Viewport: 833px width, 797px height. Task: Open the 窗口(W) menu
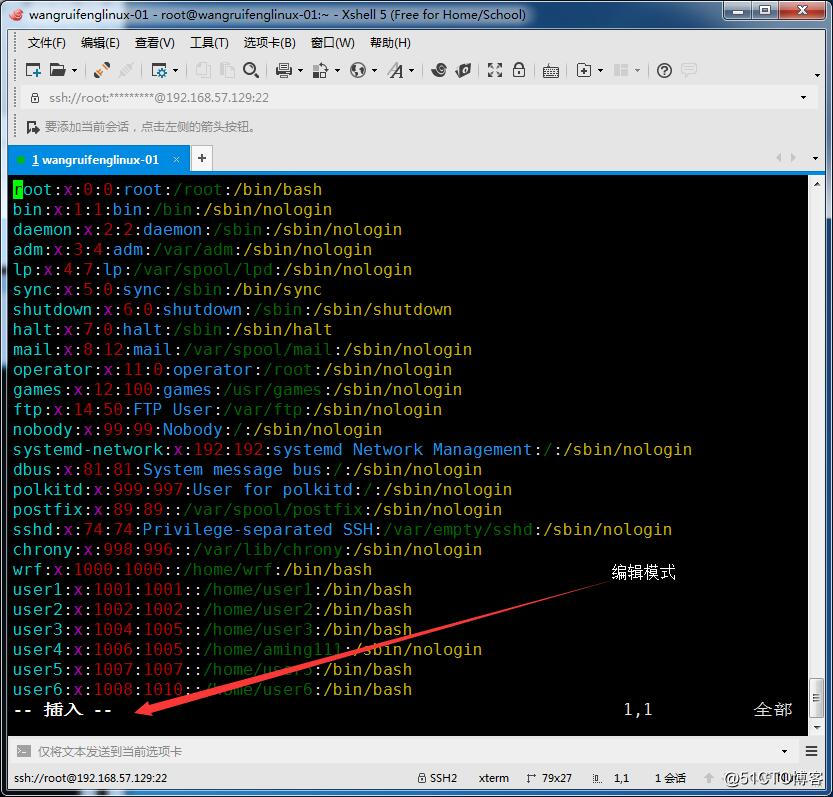tap(333, 43)
